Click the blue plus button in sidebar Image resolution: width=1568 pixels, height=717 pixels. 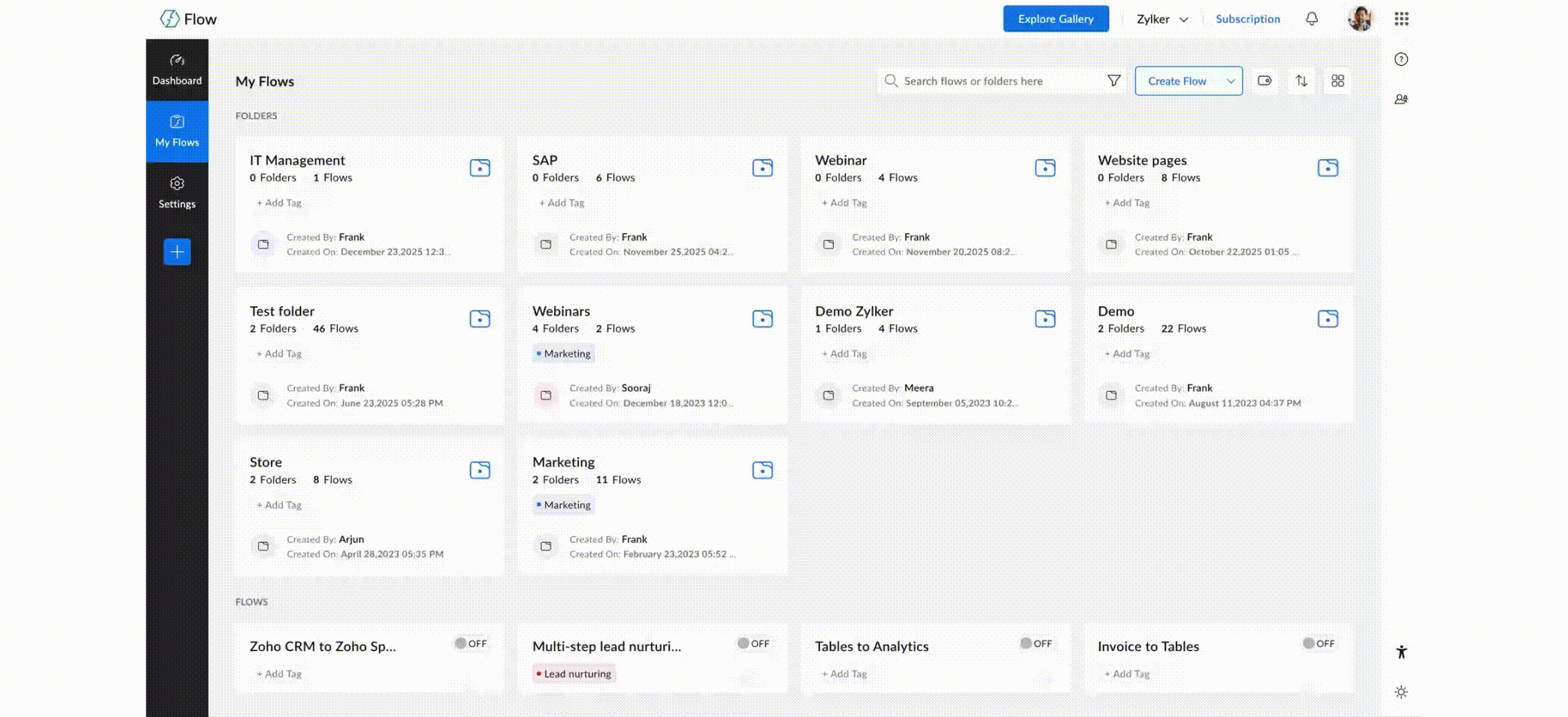point(177,252)
